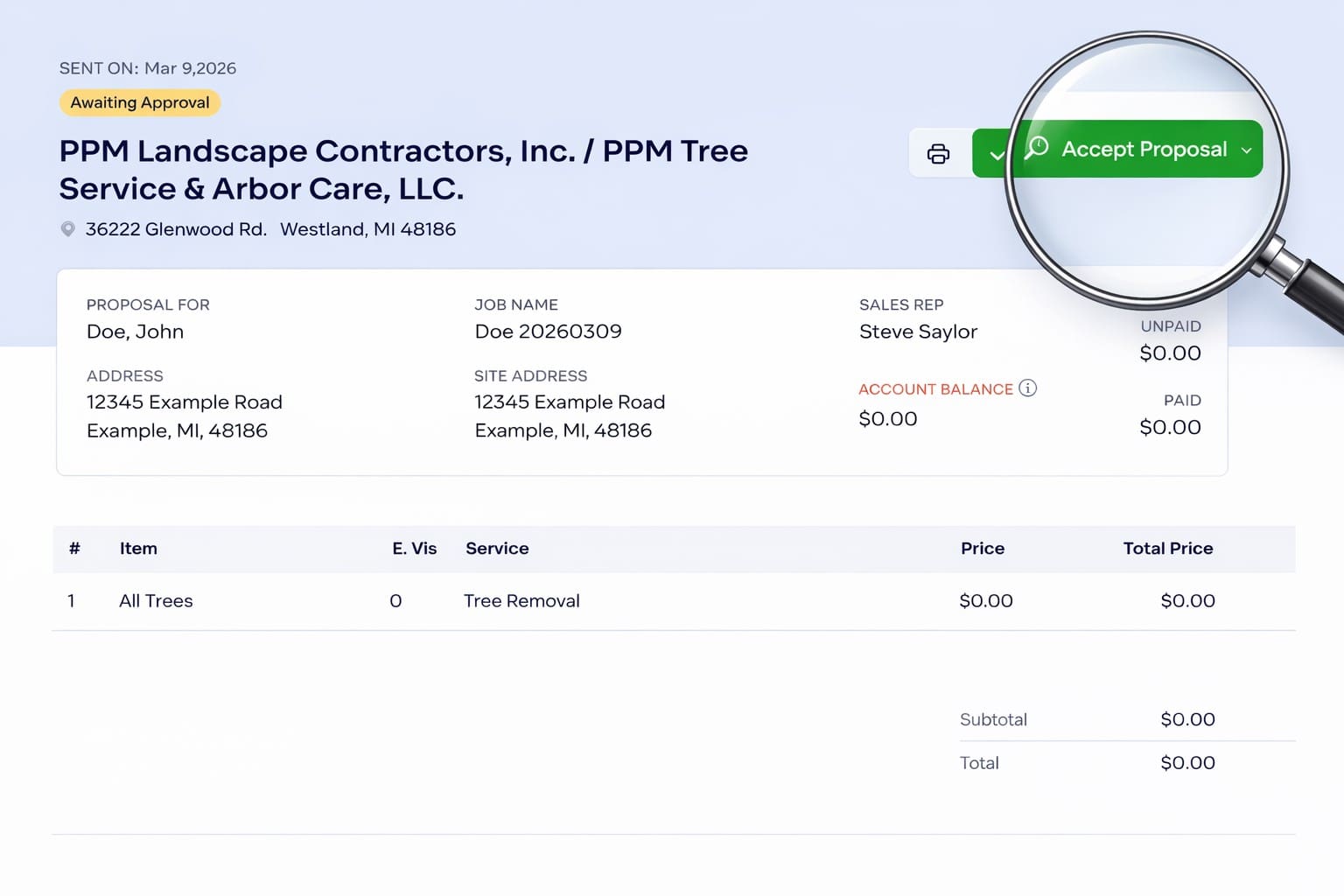The width and height of the screenshot is (1344, 896).
Task: Open the Account Balance info icon
Action: 1029,388
